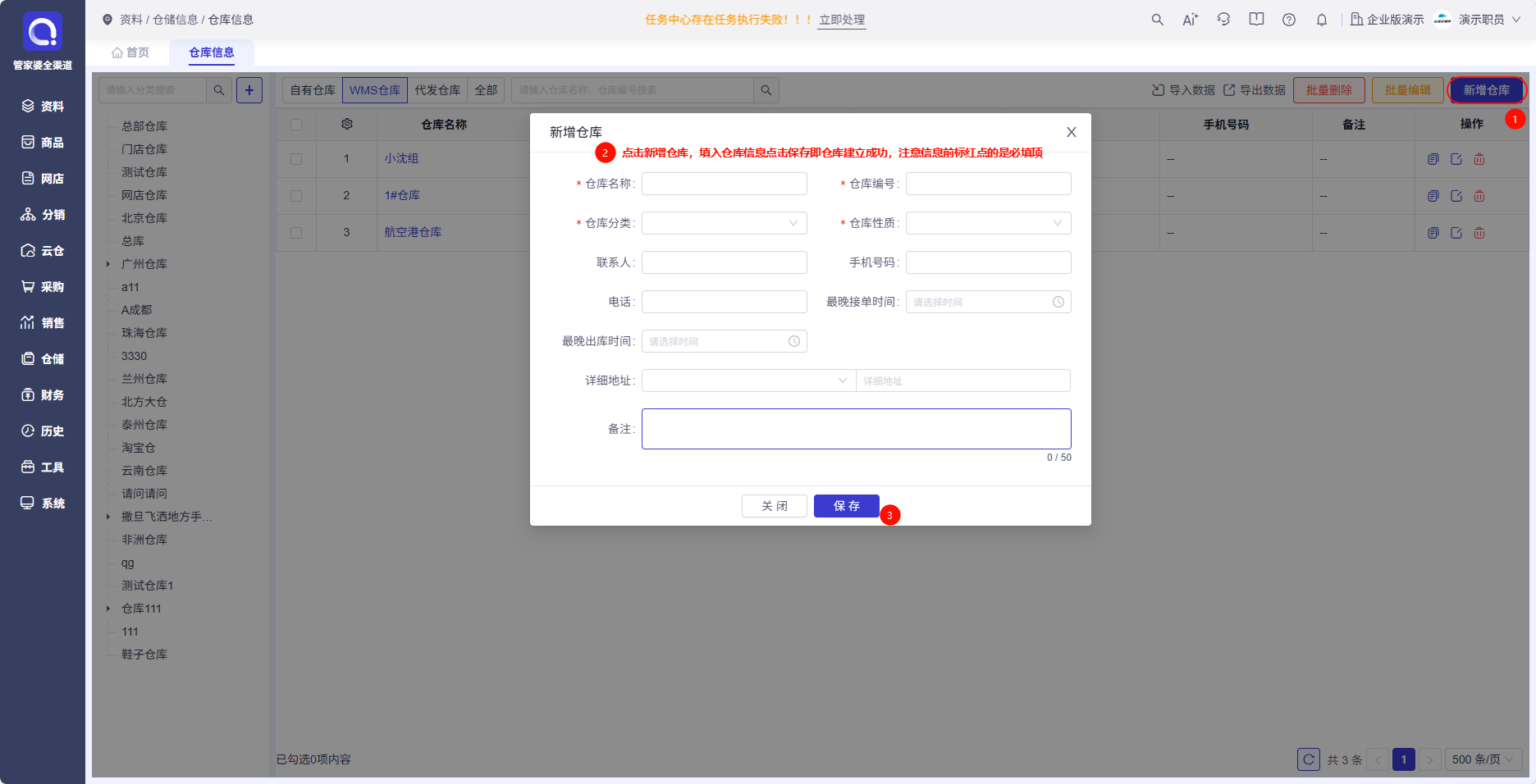This screenshot has width=1536, height=784.
Task: Open the 500 条/页 page size dropdown
Action: click(x=1483, y=759)
